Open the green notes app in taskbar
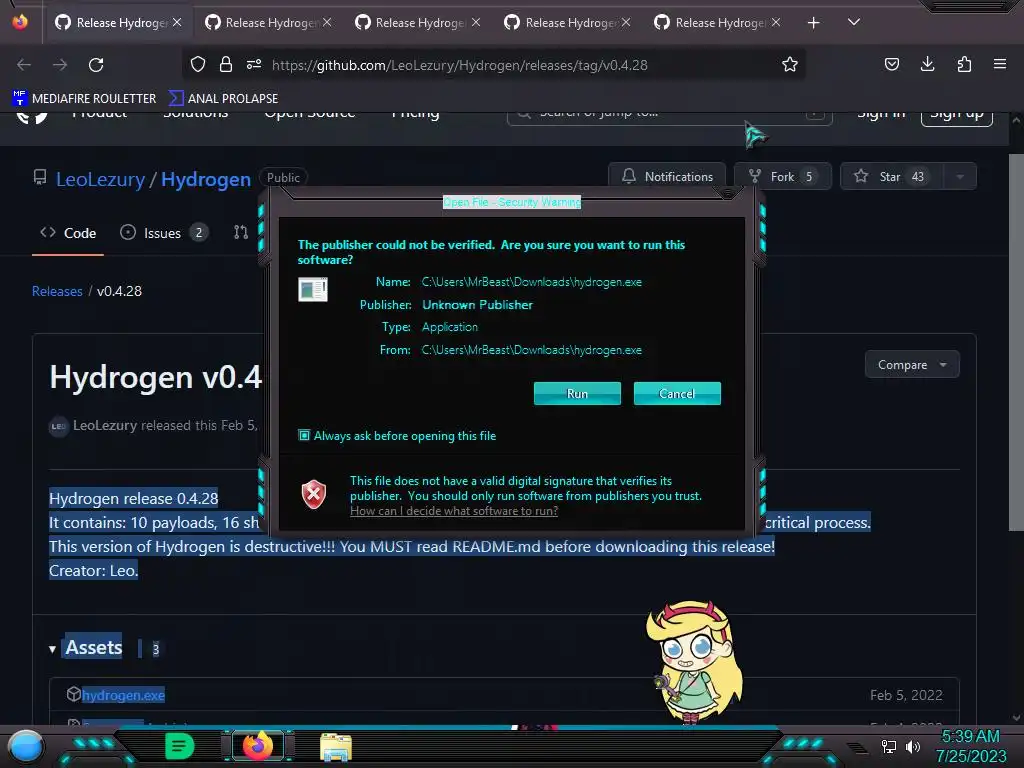The height and width of the screenshot is (768, 1024). [x=180, y=746]
